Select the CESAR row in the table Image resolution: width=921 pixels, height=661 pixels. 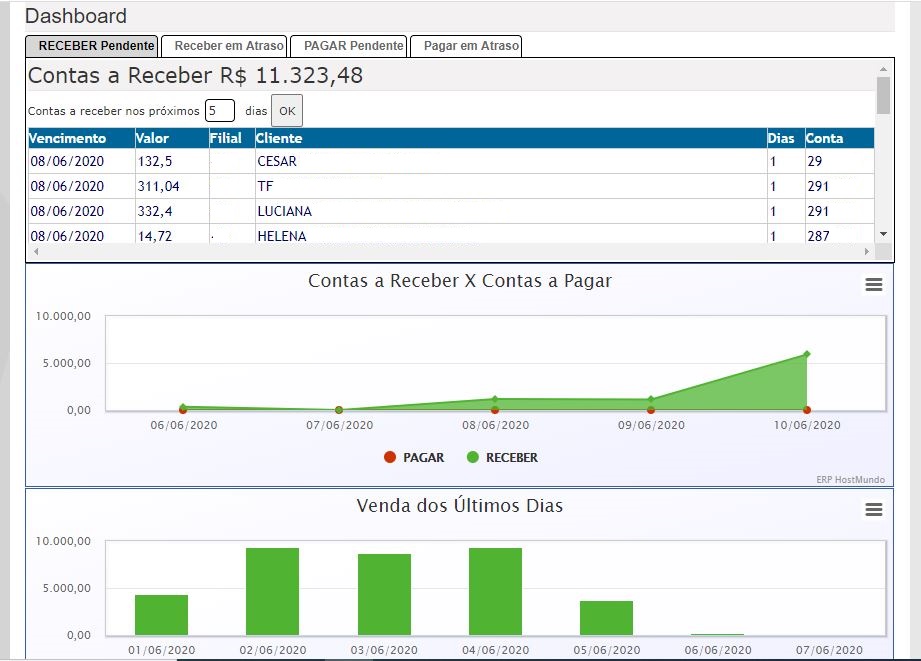451,161
